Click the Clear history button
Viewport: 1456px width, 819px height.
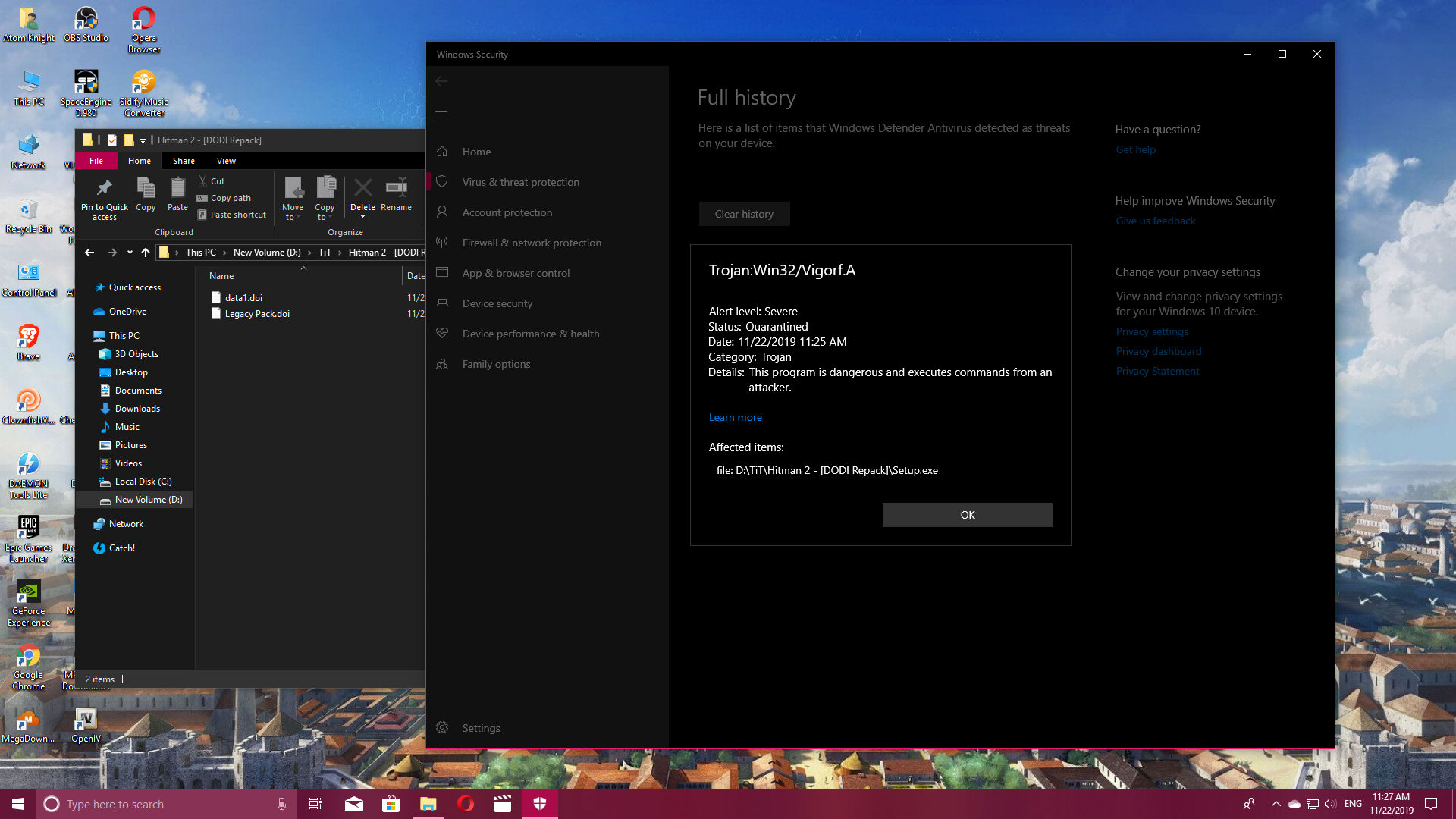click(744, 214)
